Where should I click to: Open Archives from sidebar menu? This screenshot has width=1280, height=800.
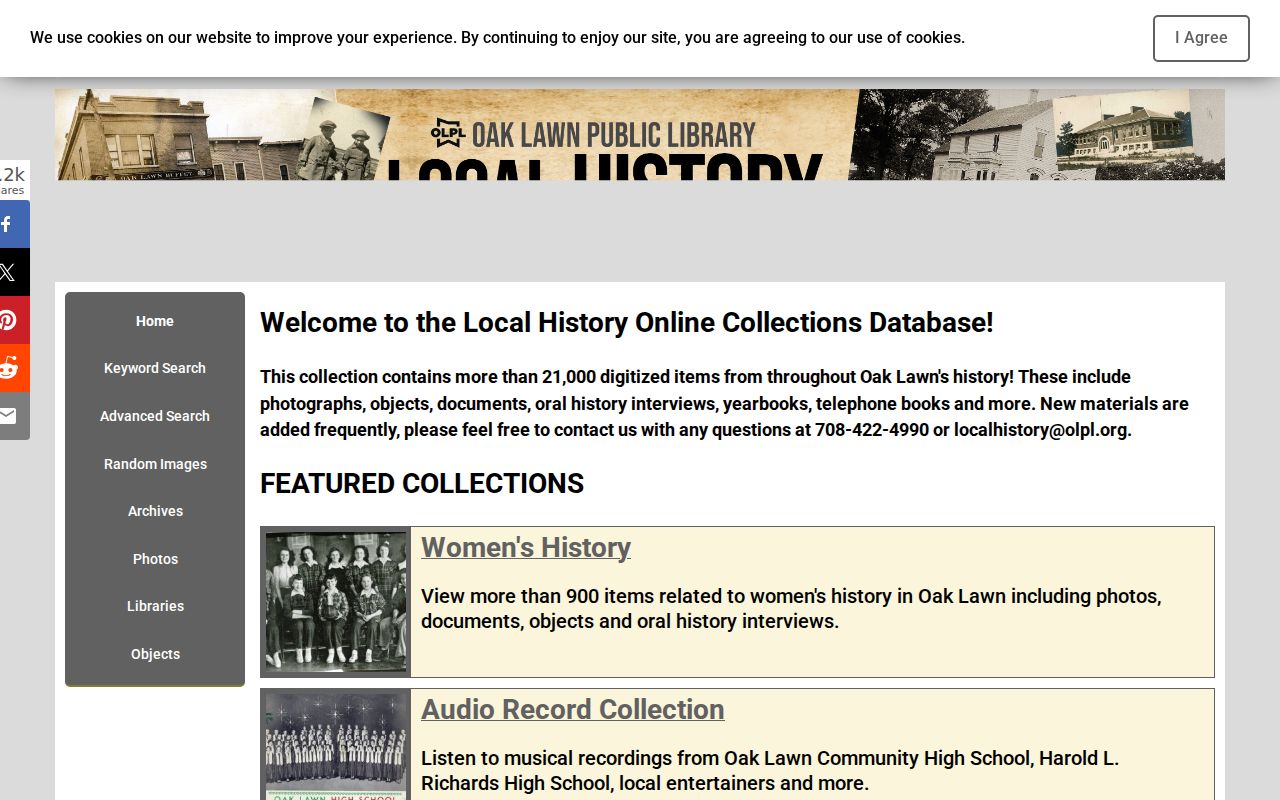click(x=155, y=511)
